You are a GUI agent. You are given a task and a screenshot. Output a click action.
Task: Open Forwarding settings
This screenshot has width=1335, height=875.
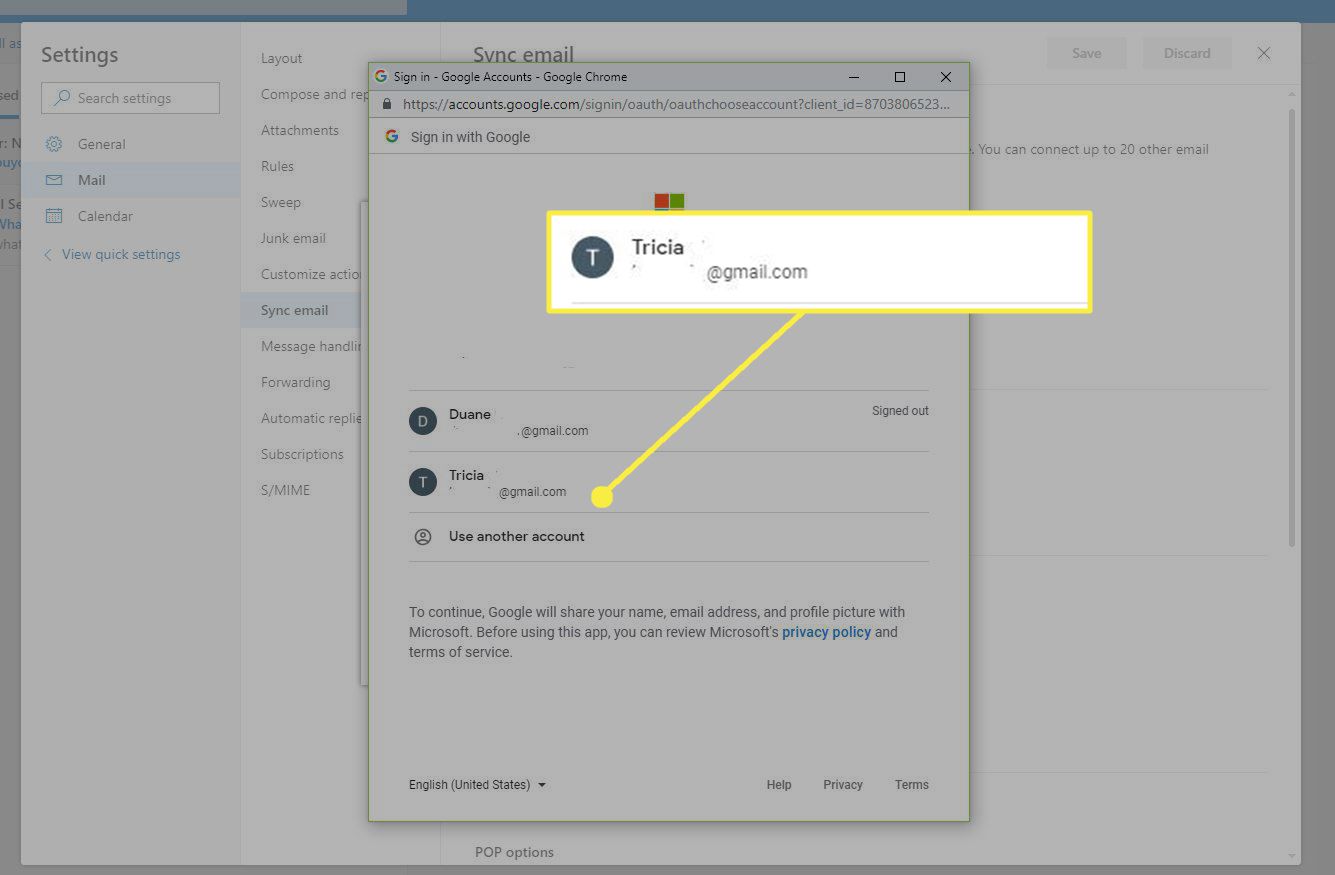click(x=295, y=382)
